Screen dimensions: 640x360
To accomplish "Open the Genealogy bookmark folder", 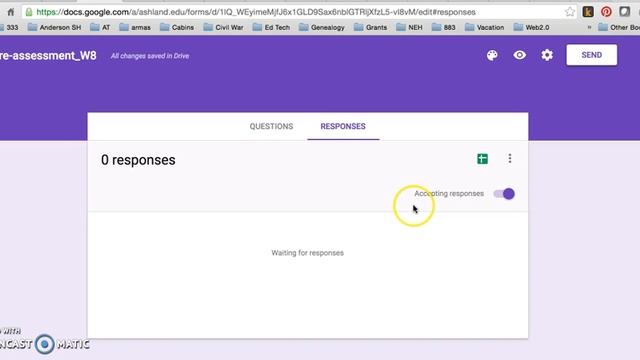I will [x=322, y=27].
